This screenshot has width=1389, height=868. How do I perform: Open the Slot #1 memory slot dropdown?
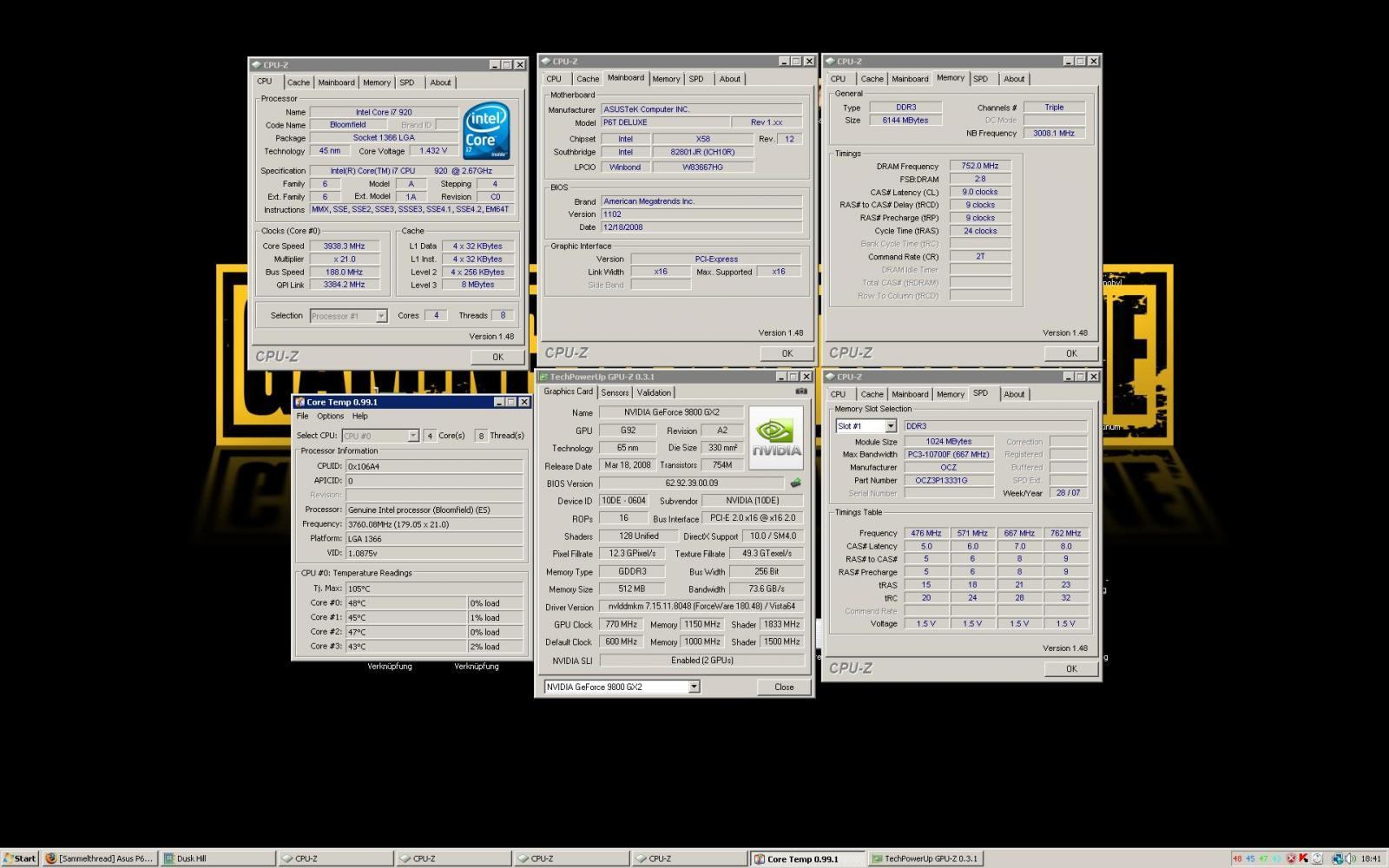(890, 426)
